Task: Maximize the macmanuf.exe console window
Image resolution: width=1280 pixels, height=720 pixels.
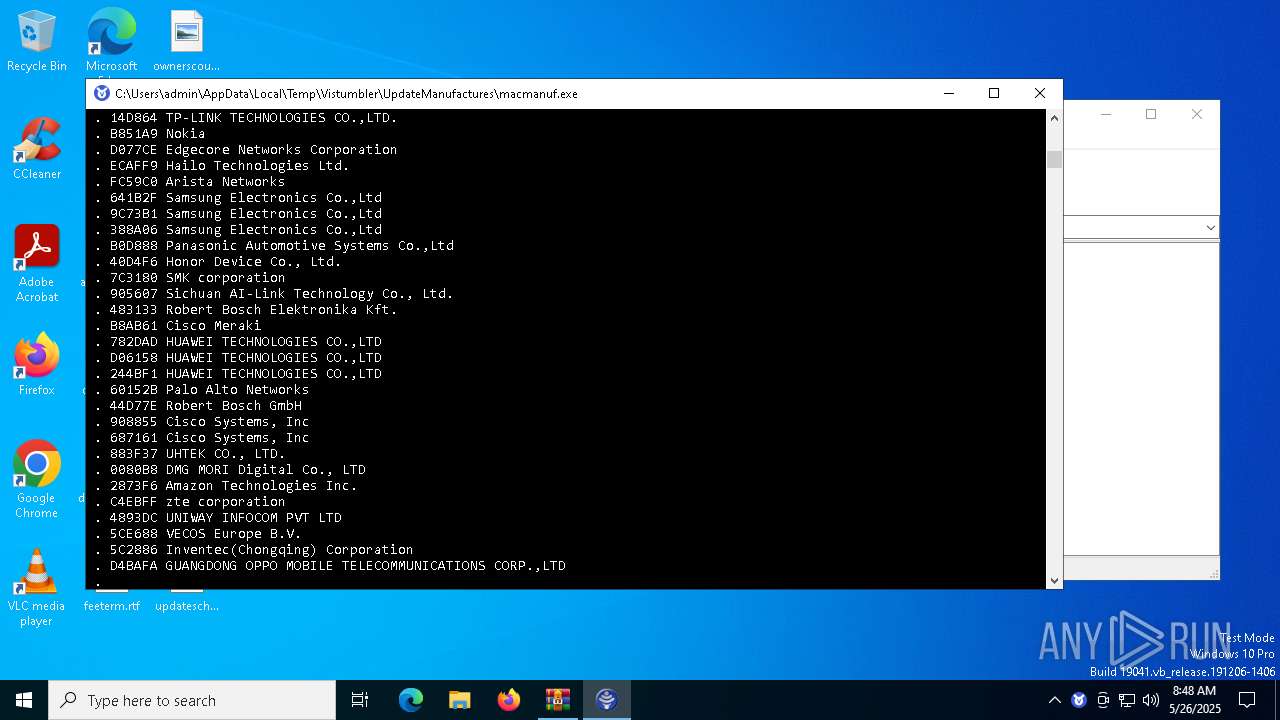Action: pyautogui.click(x=994, y=93)
